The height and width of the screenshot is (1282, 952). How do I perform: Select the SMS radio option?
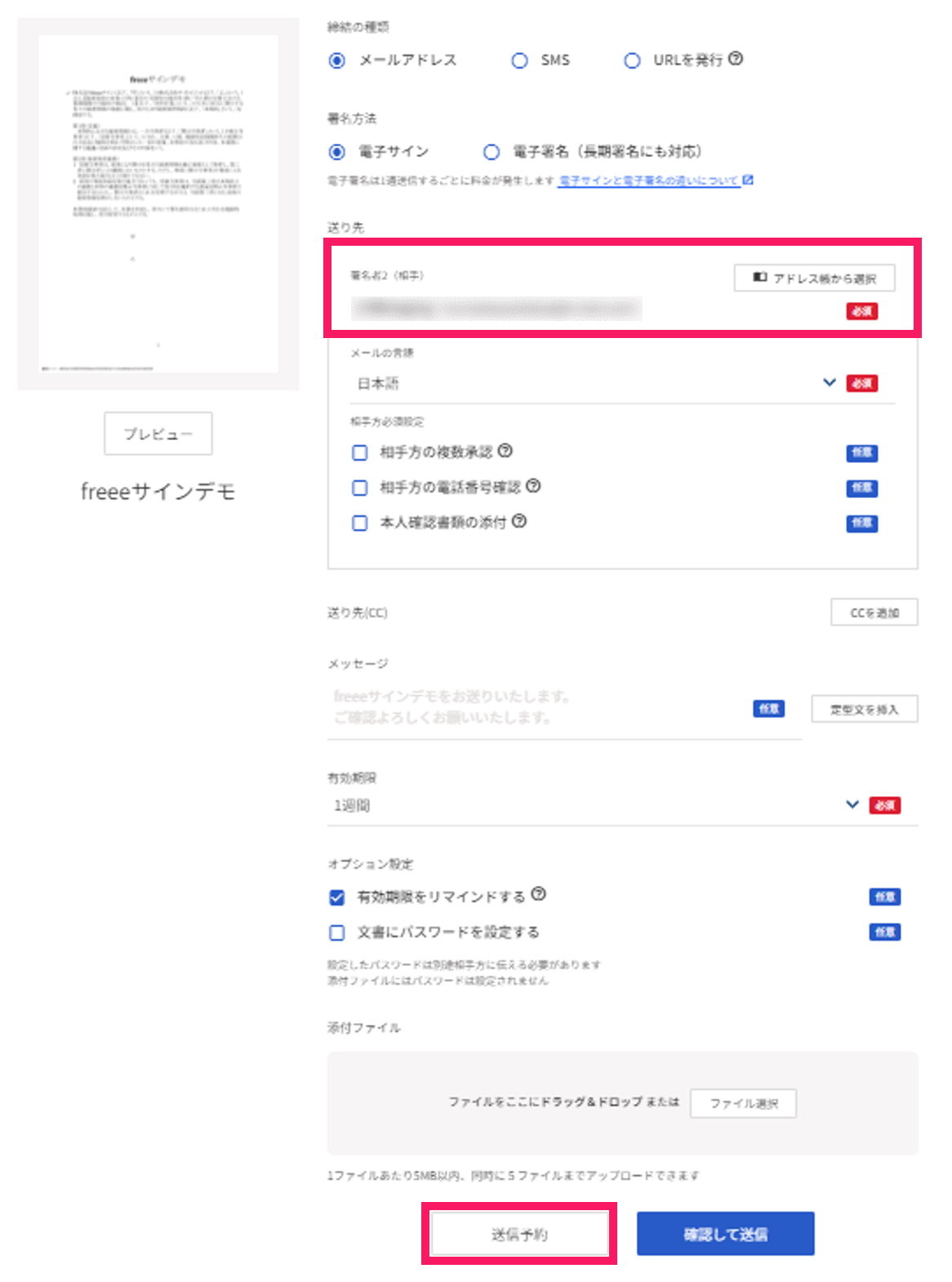tap(519, 60)
